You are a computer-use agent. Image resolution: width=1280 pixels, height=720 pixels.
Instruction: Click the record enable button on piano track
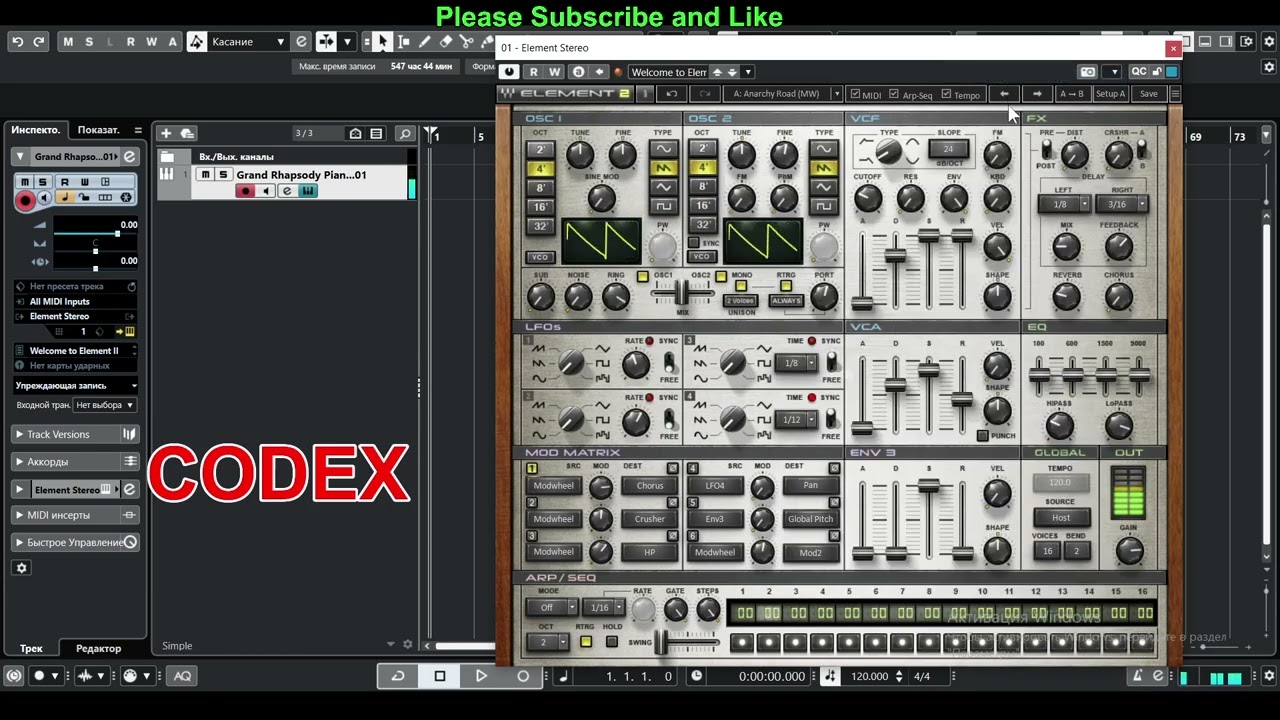tap(245, 191)
